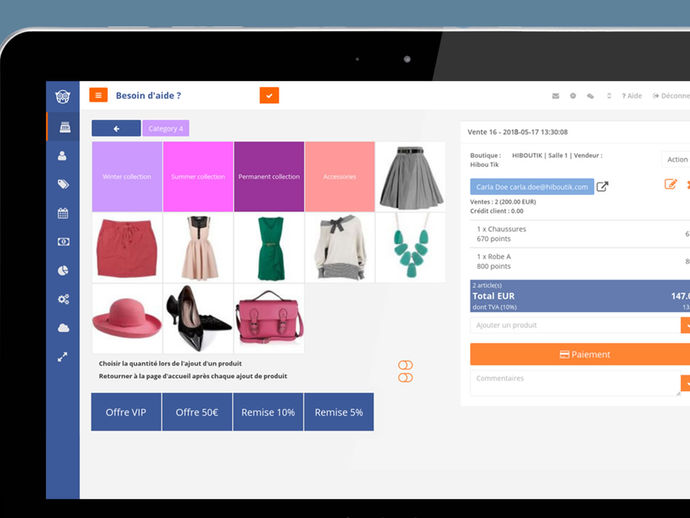Select the Category 4 tab
690x518 pixels.
click(166, 129)
